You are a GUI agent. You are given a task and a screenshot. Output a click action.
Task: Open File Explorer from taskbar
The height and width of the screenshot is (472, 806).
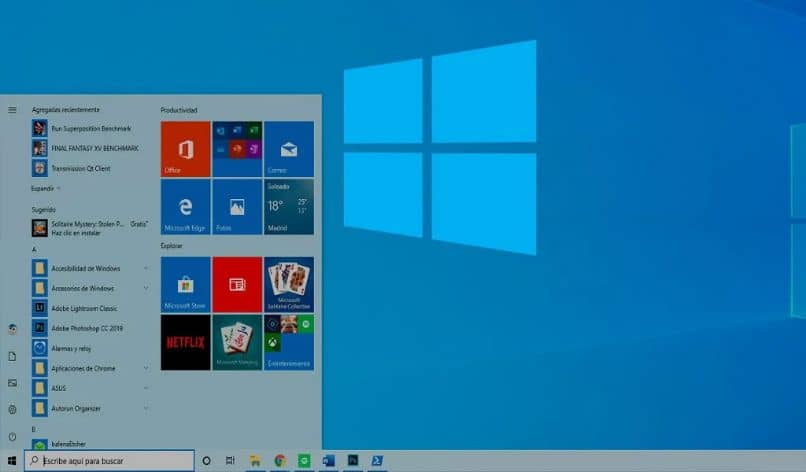pyautogui.click(x=255, y=461)
